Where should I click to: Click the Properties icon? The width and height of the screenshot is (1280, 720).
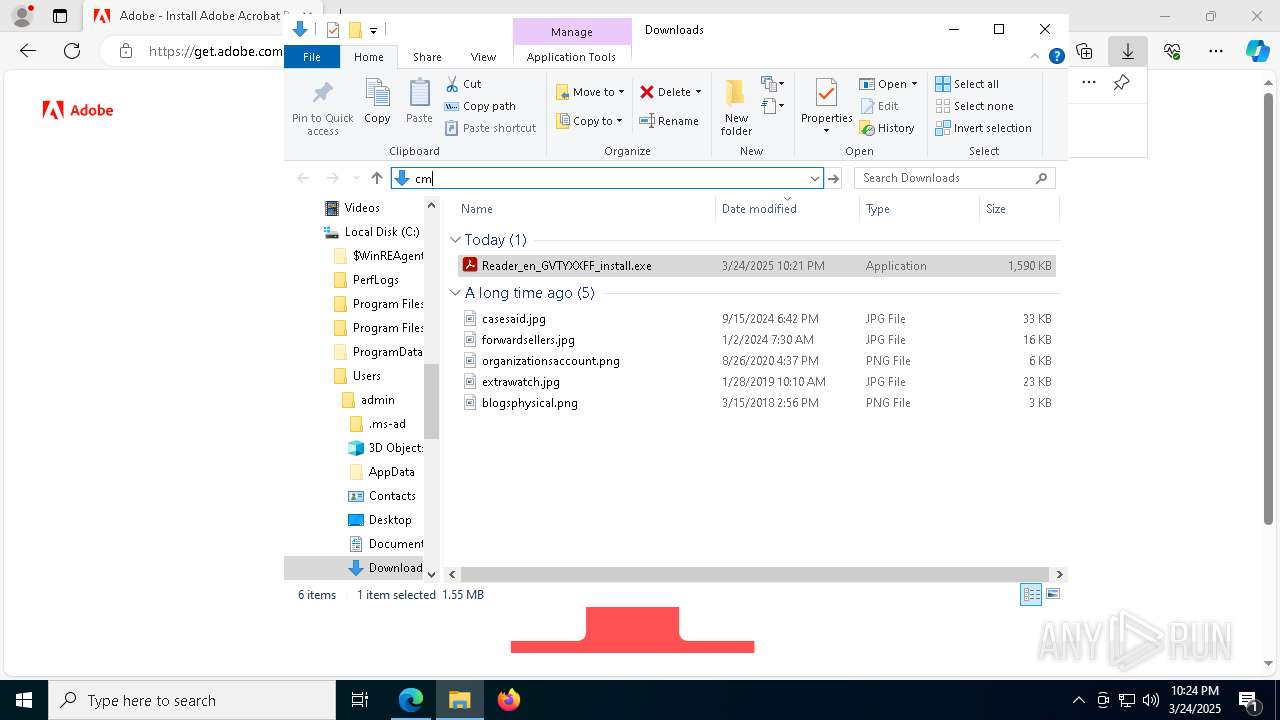[826, 94]
